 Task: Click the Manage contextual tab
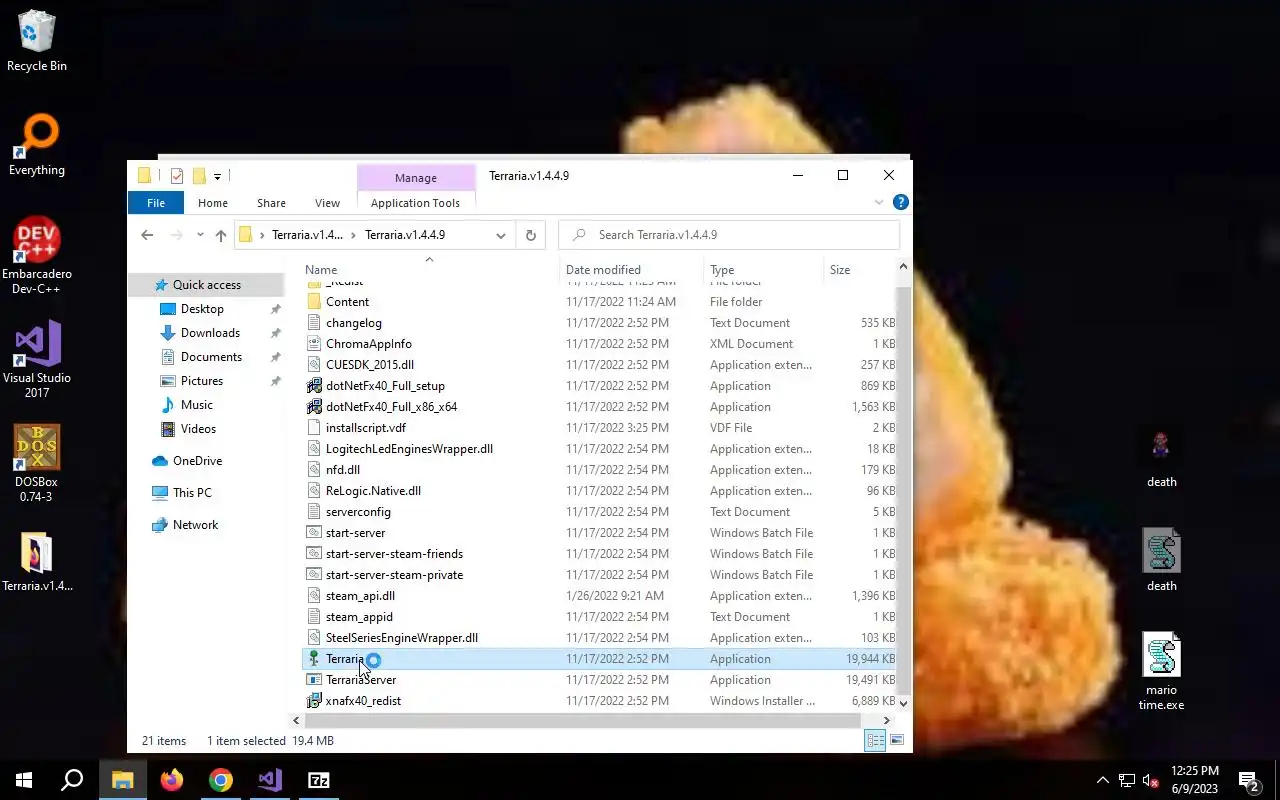[x=416, y=178]
